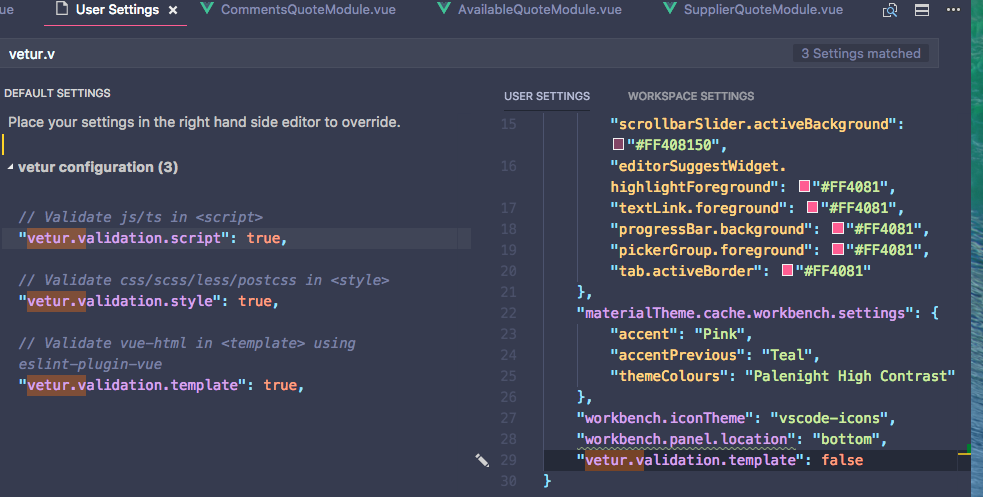Open color swatch for pickerGroup.foreground
Viewport: 983px width, 497px height.
click(838, 249)
